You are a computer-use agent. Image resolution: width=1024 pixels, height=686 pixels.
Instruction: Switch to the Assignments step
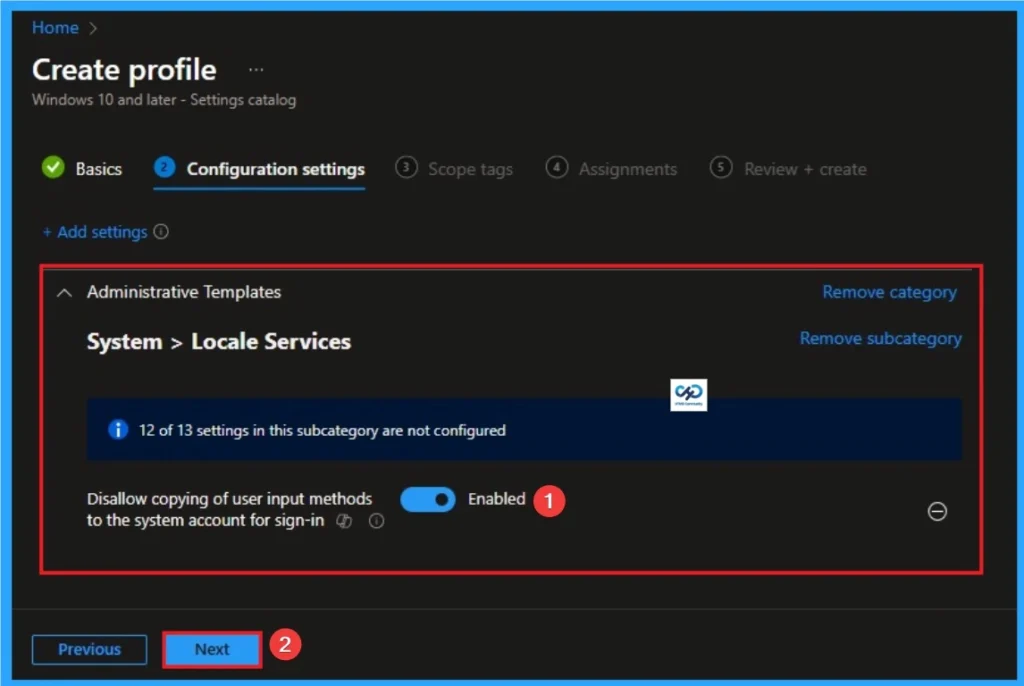(x=627, y=168)
